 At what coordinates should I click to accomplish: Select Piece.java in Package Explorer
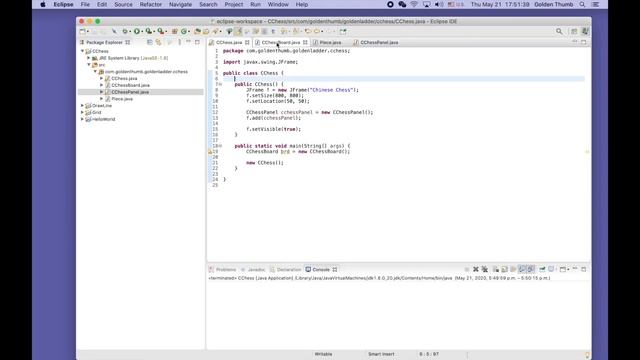point(122,99)
